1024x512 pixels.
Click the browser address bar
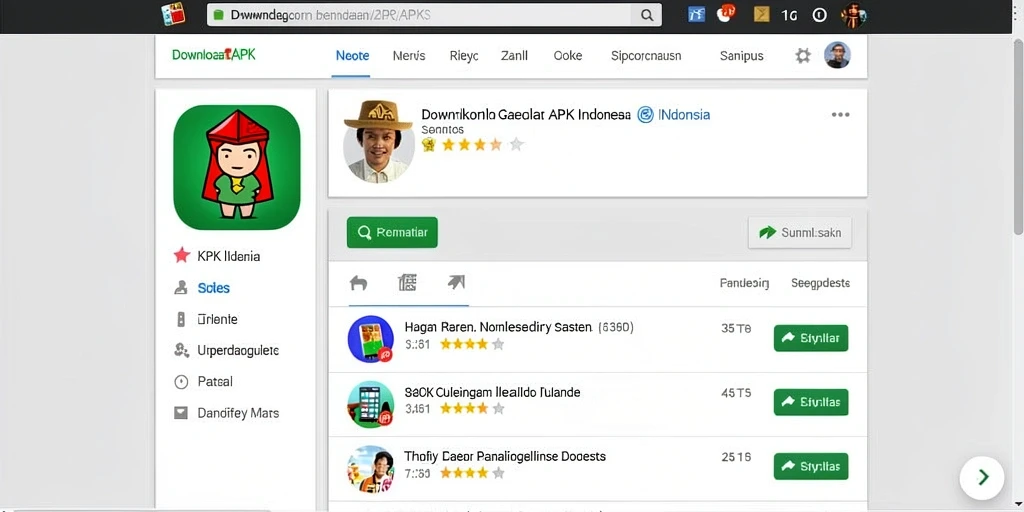click(434, 14)
